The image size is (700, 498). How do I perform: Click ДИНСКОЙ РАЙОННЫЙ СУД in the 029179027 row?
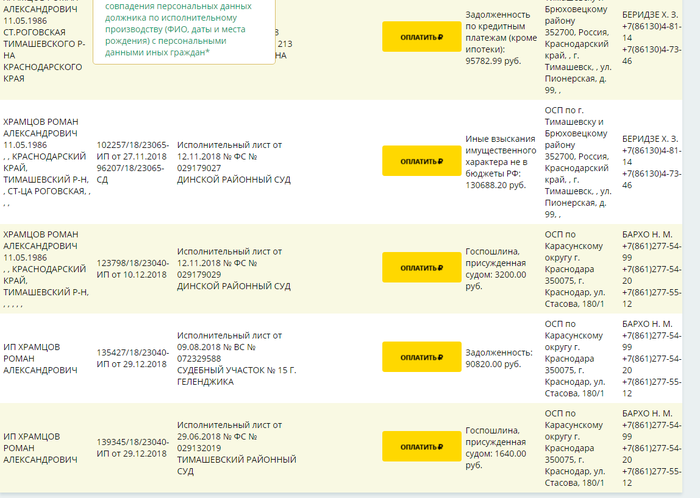point(233,180)
